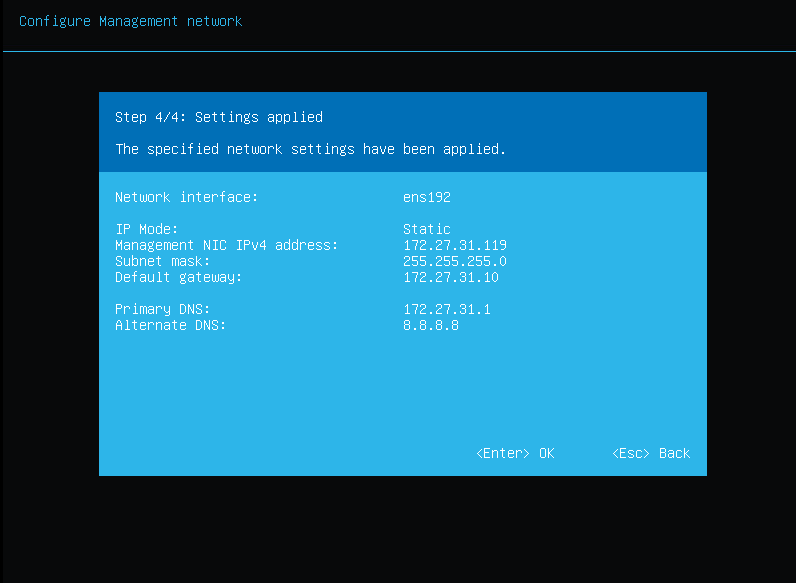Select the 255.255.255.0 subnet value
The width and height of the screenshot is (796, 583).
click(455, 261)
